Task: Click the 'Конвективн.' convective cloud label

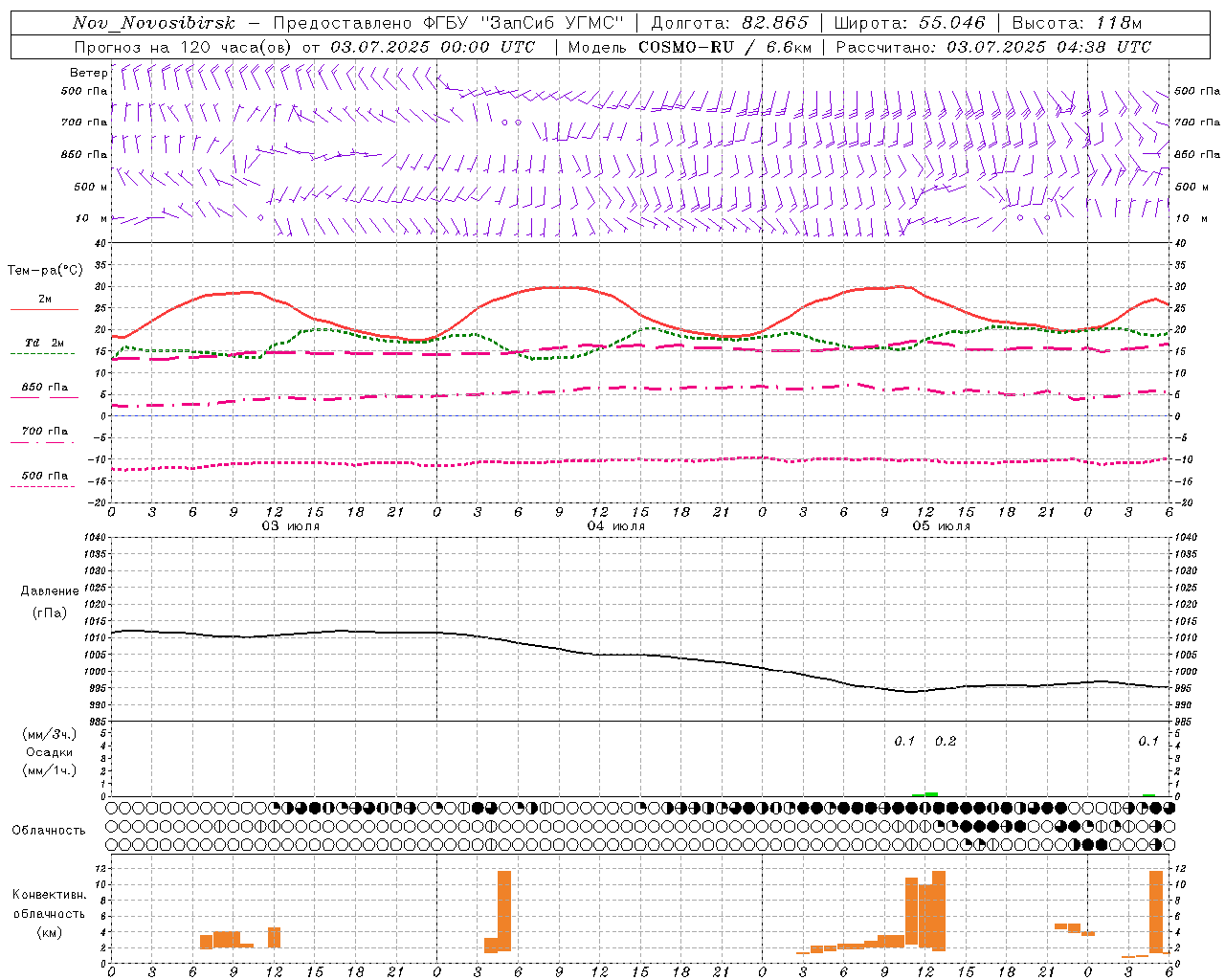Action: click(50, 895)
